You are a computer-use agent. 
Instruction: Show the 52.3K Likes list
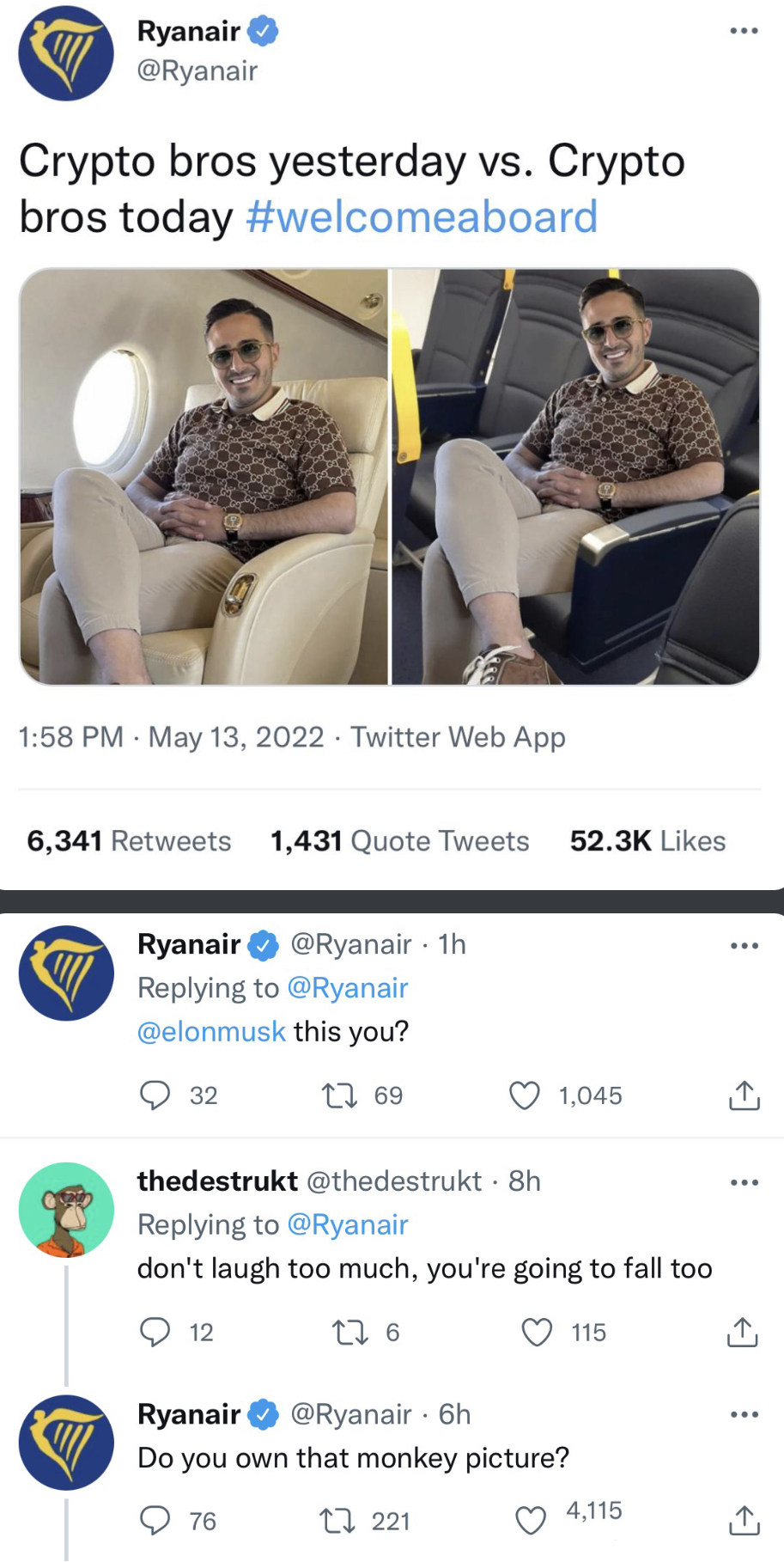click(647, 840)
